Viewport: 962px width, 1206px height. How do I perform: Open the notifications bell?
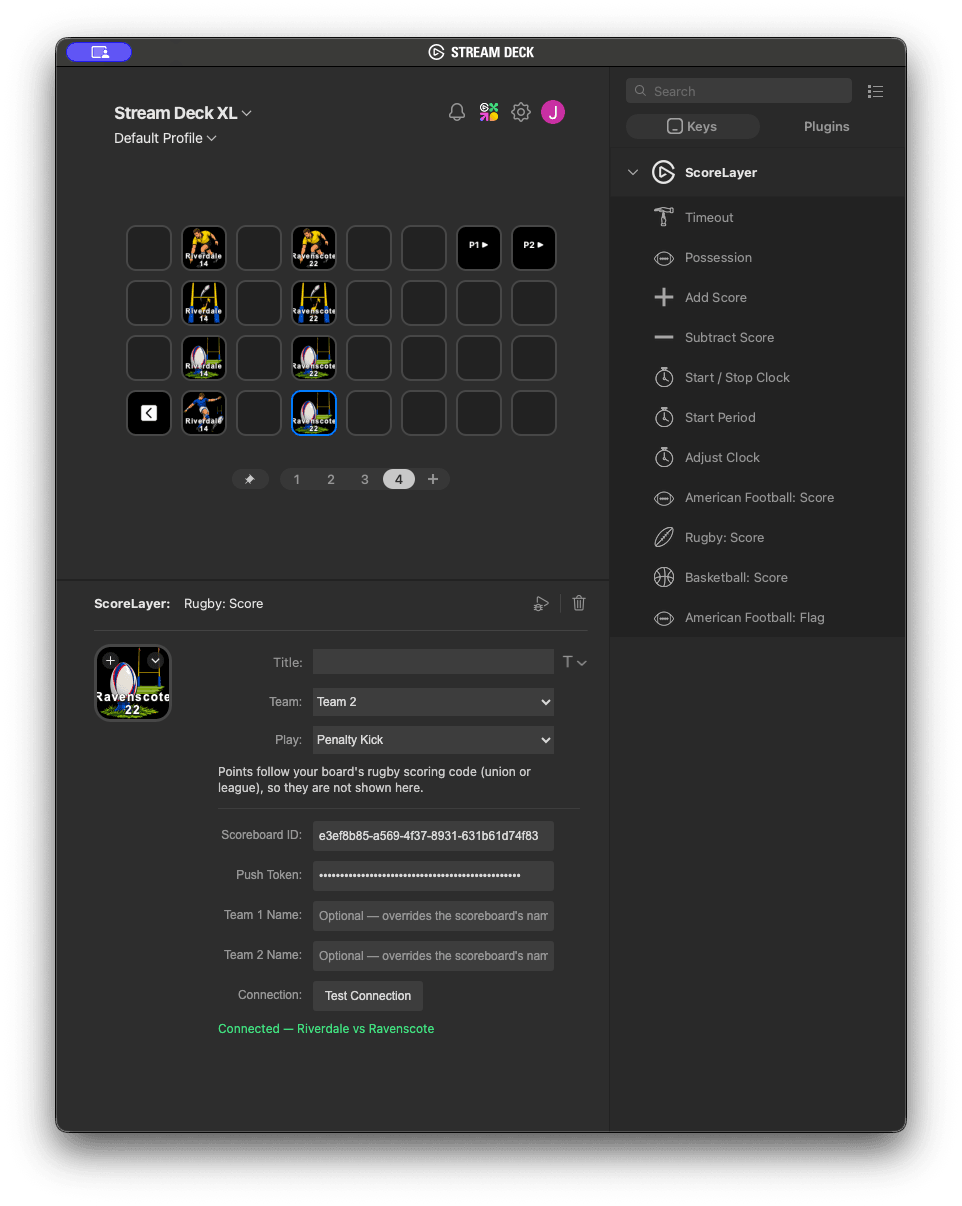457,112
